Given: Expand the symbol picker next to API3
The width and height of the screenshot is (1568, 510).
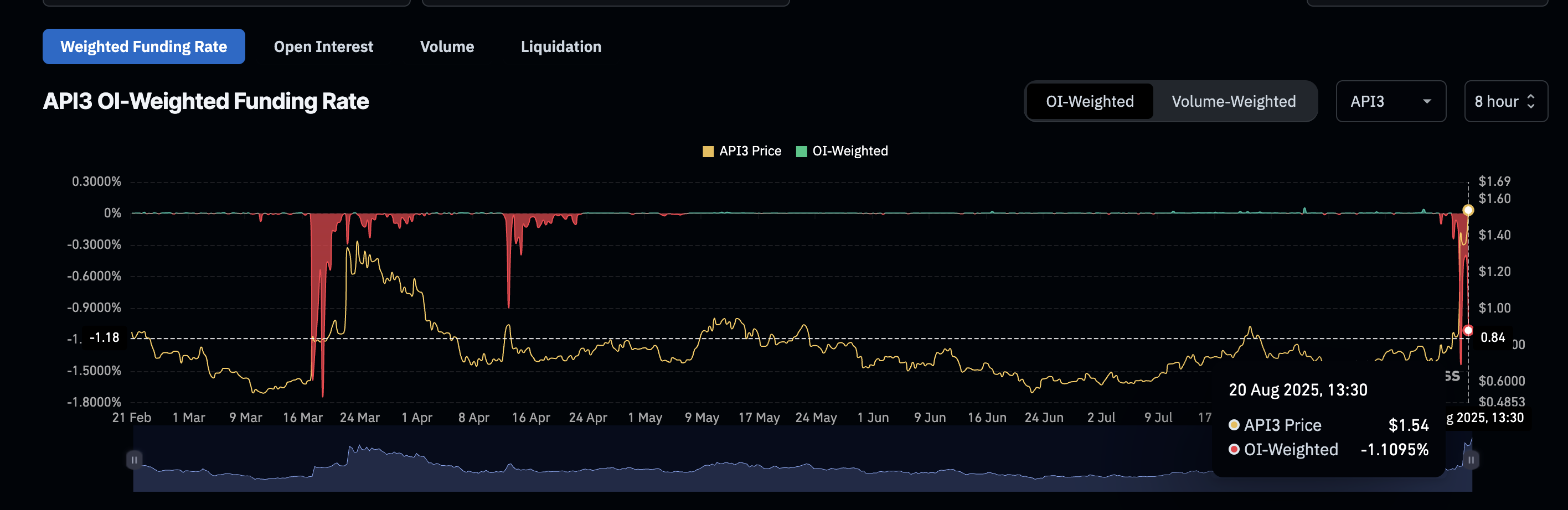Looking at the screenshot, I should 1391,101.
